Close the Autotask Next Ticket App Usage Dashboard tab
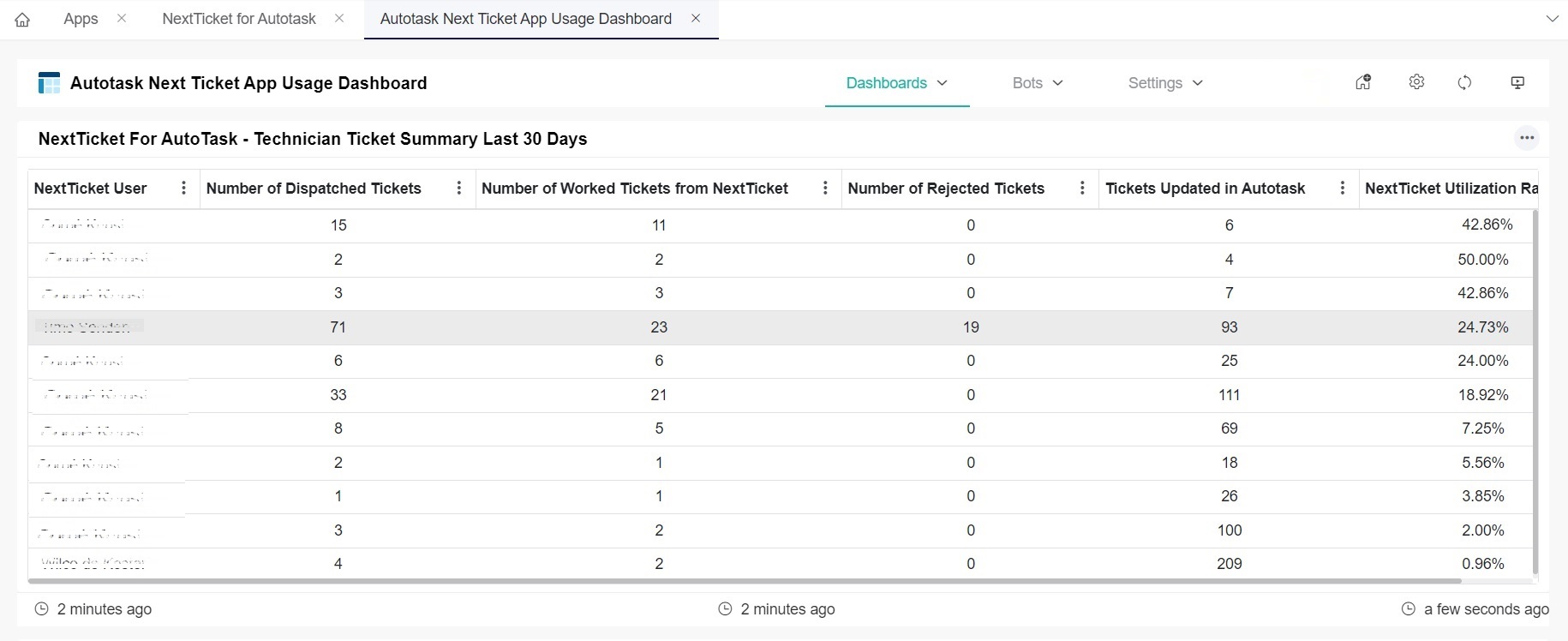 click(696, 18)
